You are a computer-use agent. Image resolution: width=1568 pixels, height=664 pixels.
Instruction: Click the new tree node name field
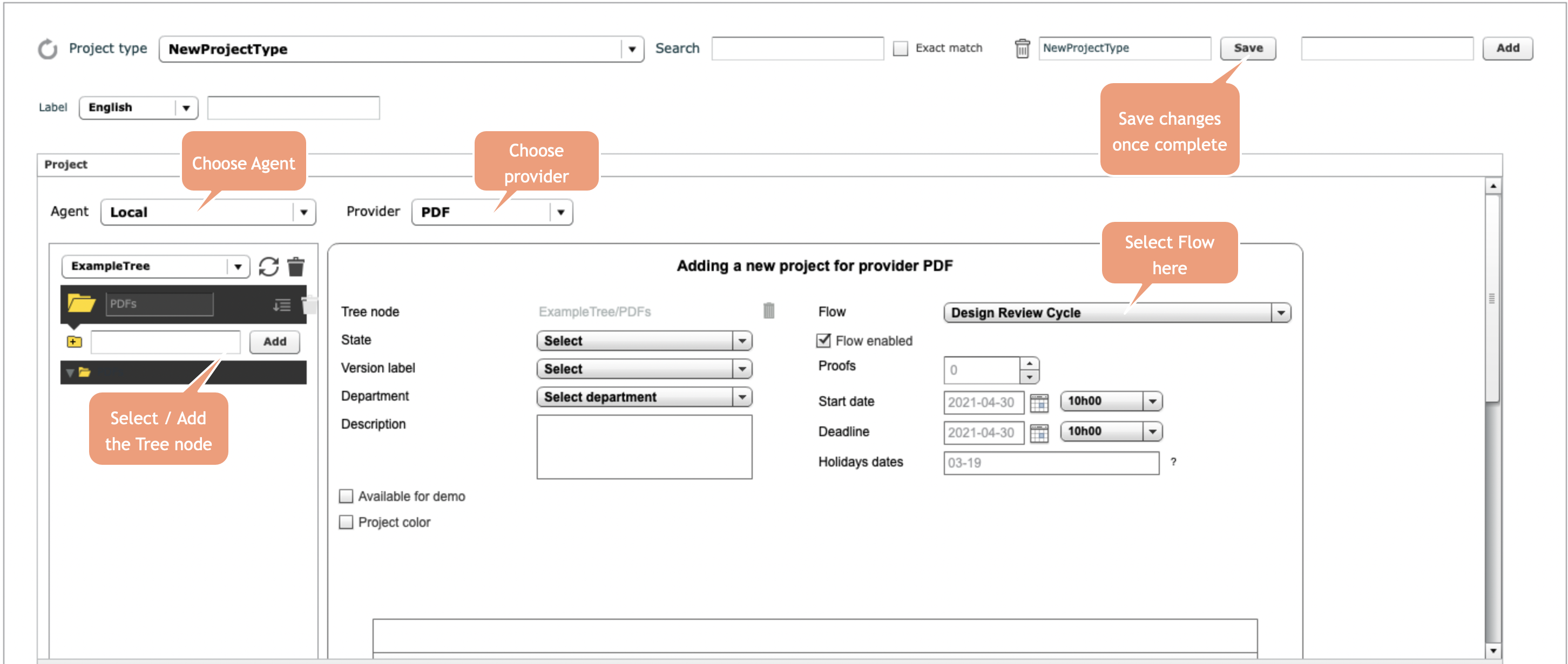[166, 342]
